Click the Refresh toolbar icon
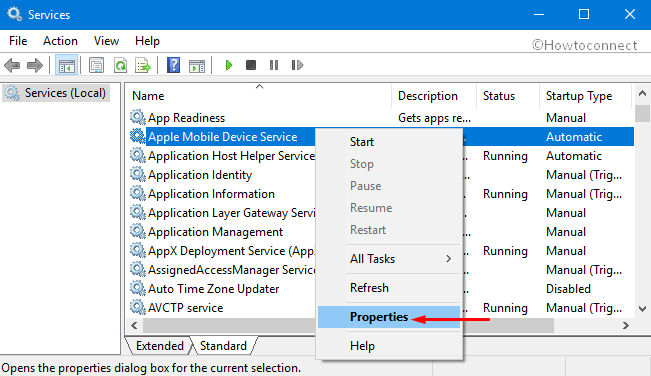 tap(120, 65)
